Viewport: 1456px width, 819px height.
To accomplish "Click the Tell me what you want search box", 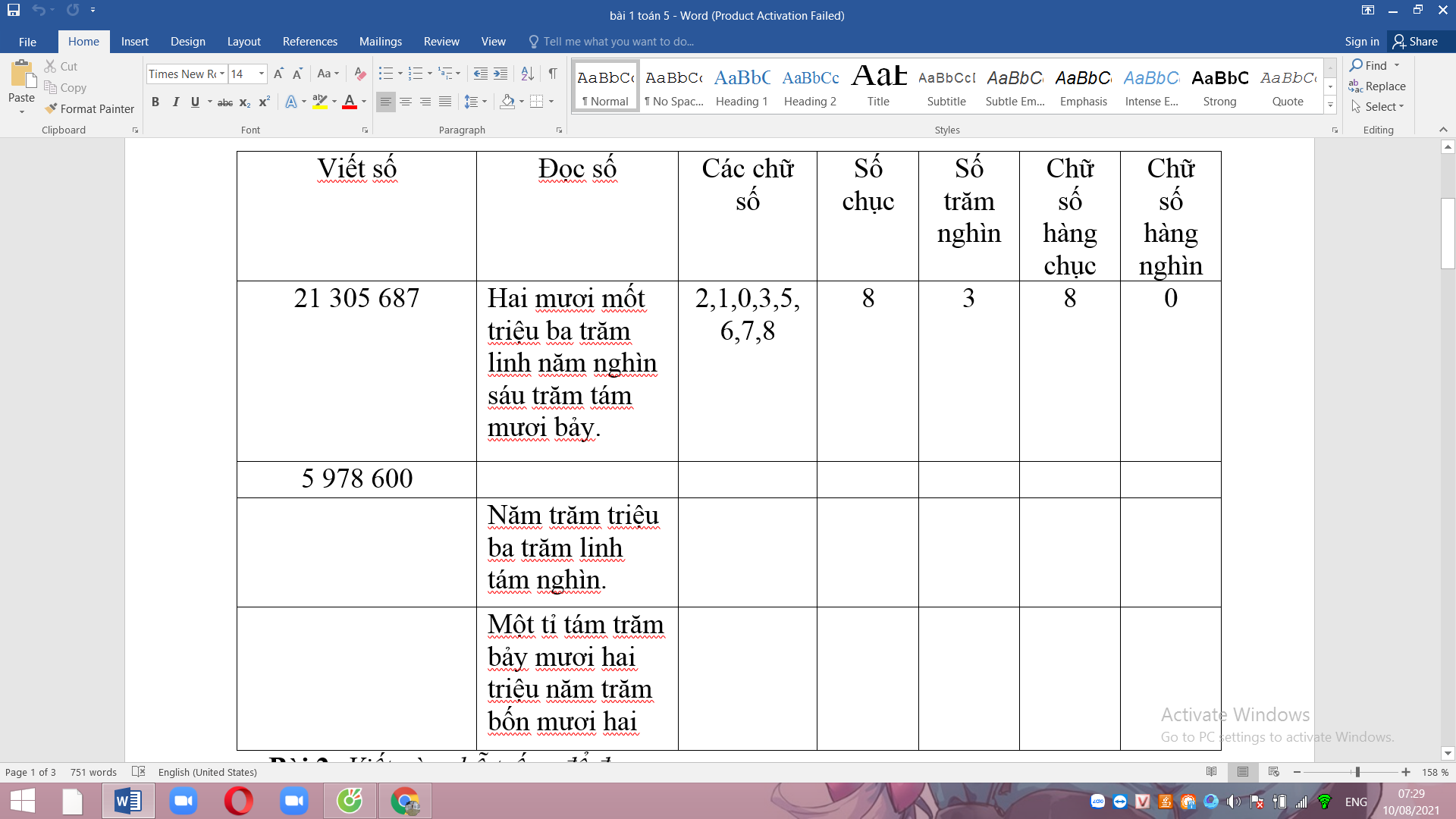I will coord(619,42).
